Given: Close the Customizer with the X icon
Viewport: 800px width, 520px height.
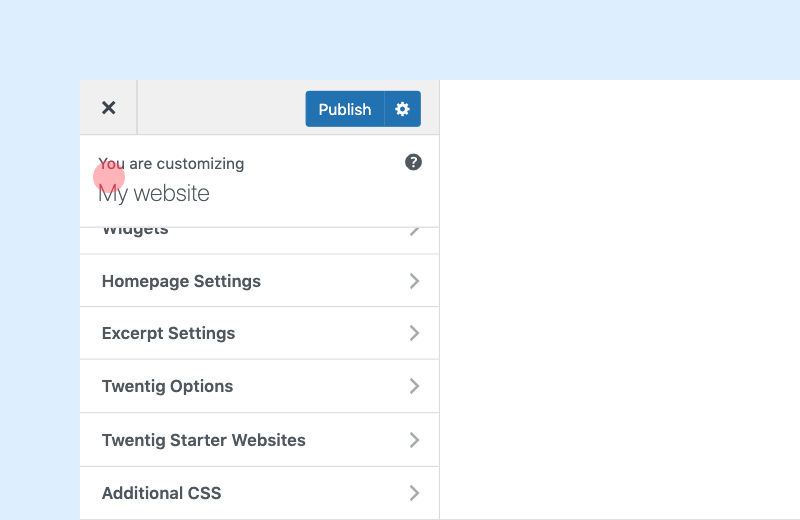Looking at the screenshot, I should click(109, 108).
